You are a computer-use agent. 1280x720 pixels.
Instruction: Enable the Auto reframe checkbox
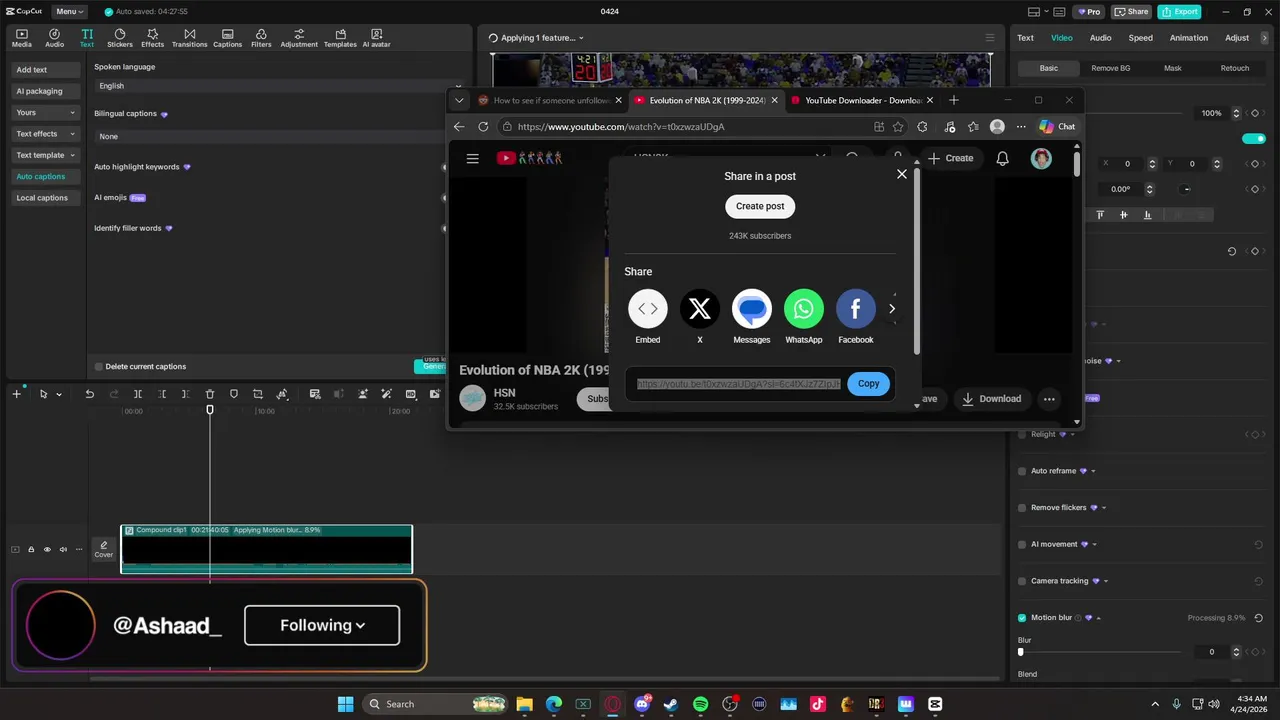(1022, 471)
